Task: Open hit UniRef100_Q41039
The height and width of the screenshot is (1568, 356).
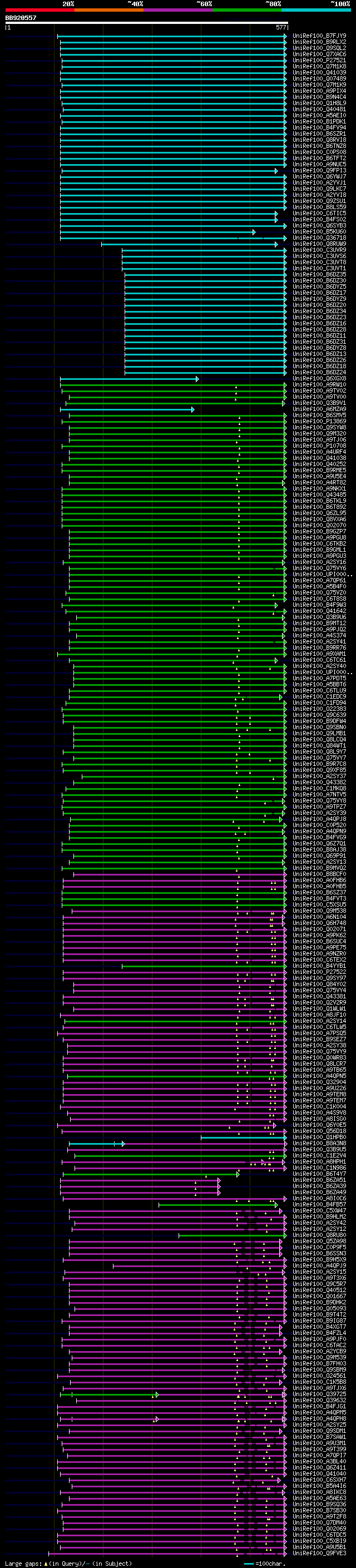Action: coord(319,72)
